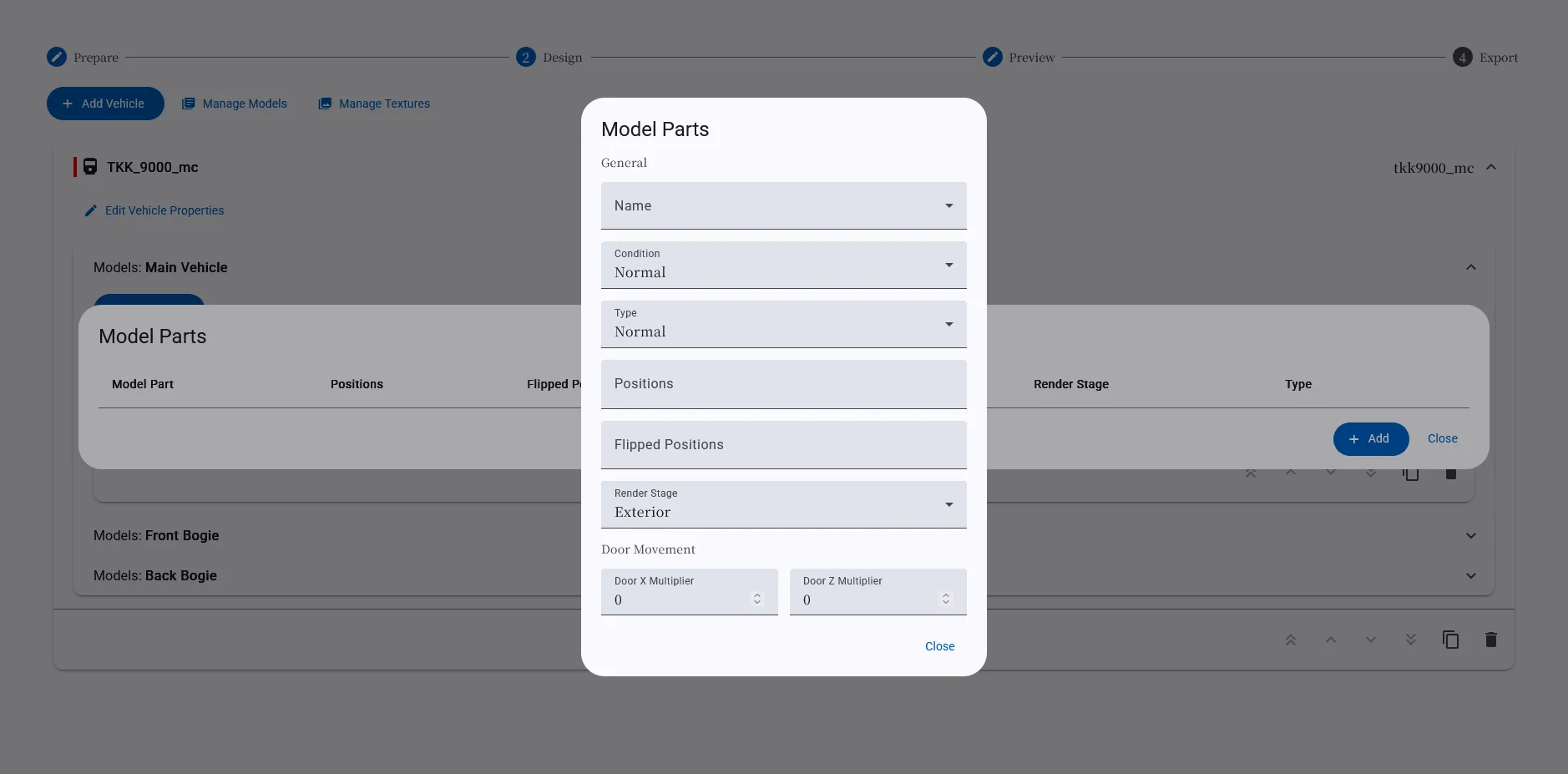Expand the Back Bogie models section

click(1470, 576)
